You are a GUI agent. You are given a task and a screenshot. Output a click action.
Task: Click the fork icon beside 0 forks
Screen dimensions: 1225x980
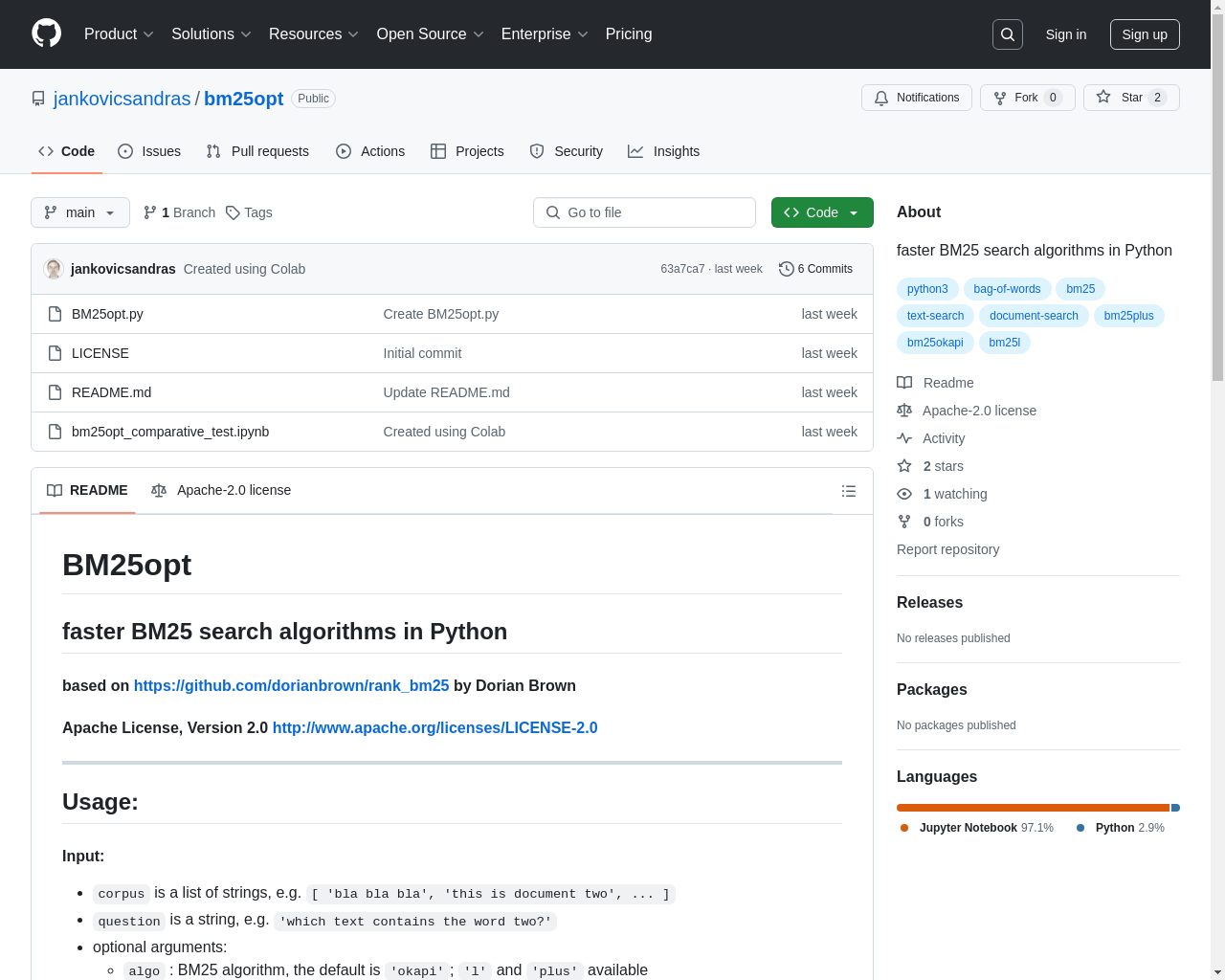[904, 522]
